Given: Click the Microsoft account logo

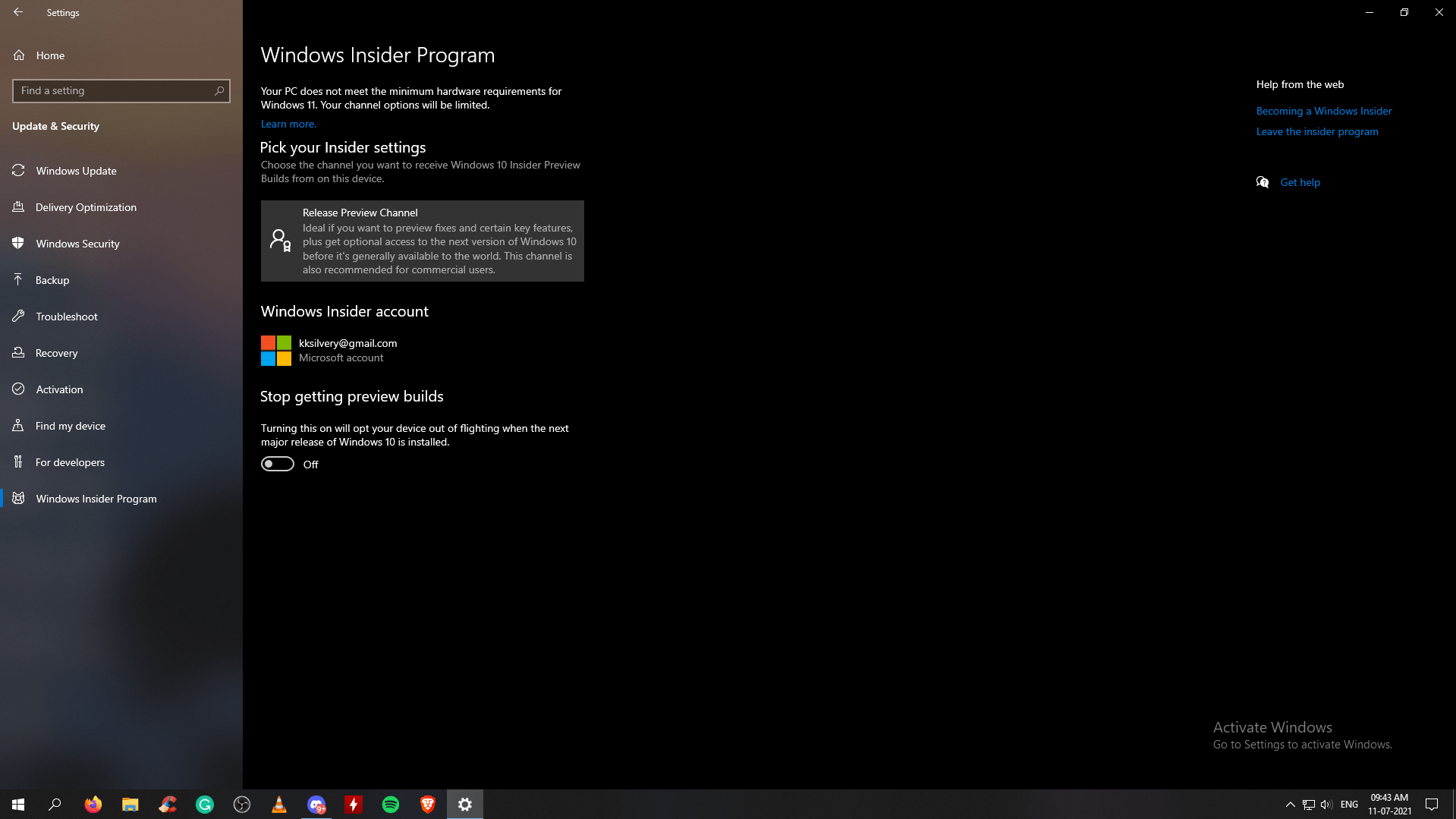Looking at the screenshot, I should coord(276,351).
